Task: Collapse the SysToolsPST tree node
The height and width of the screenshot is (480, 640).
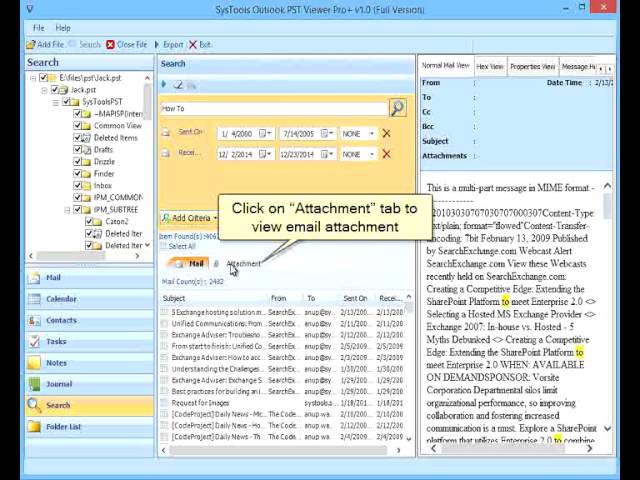Action: [56, 102]
